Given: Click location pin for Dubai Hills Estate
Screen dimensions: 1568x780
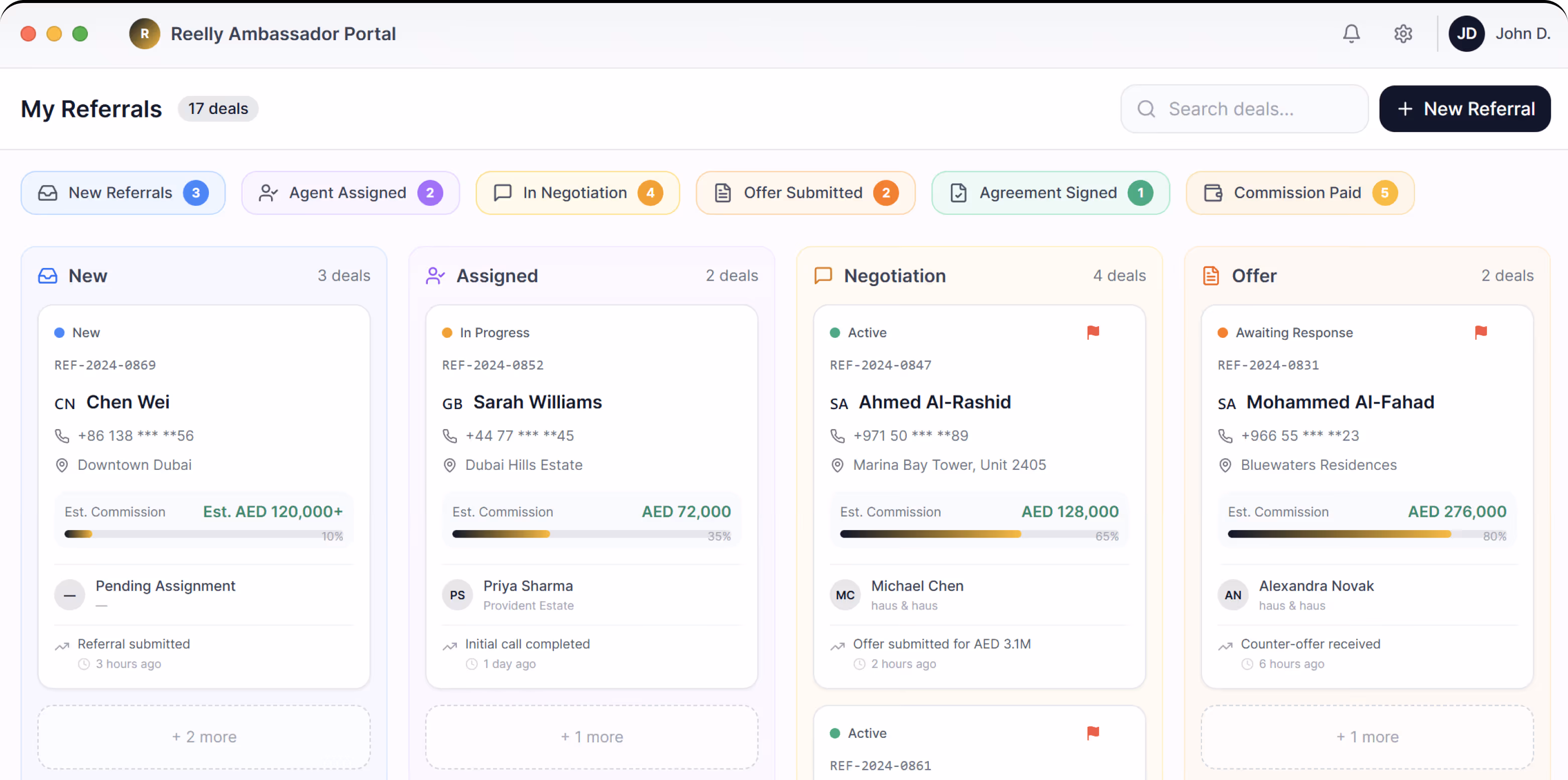Looking at the screenshot, I should (449, 465).
